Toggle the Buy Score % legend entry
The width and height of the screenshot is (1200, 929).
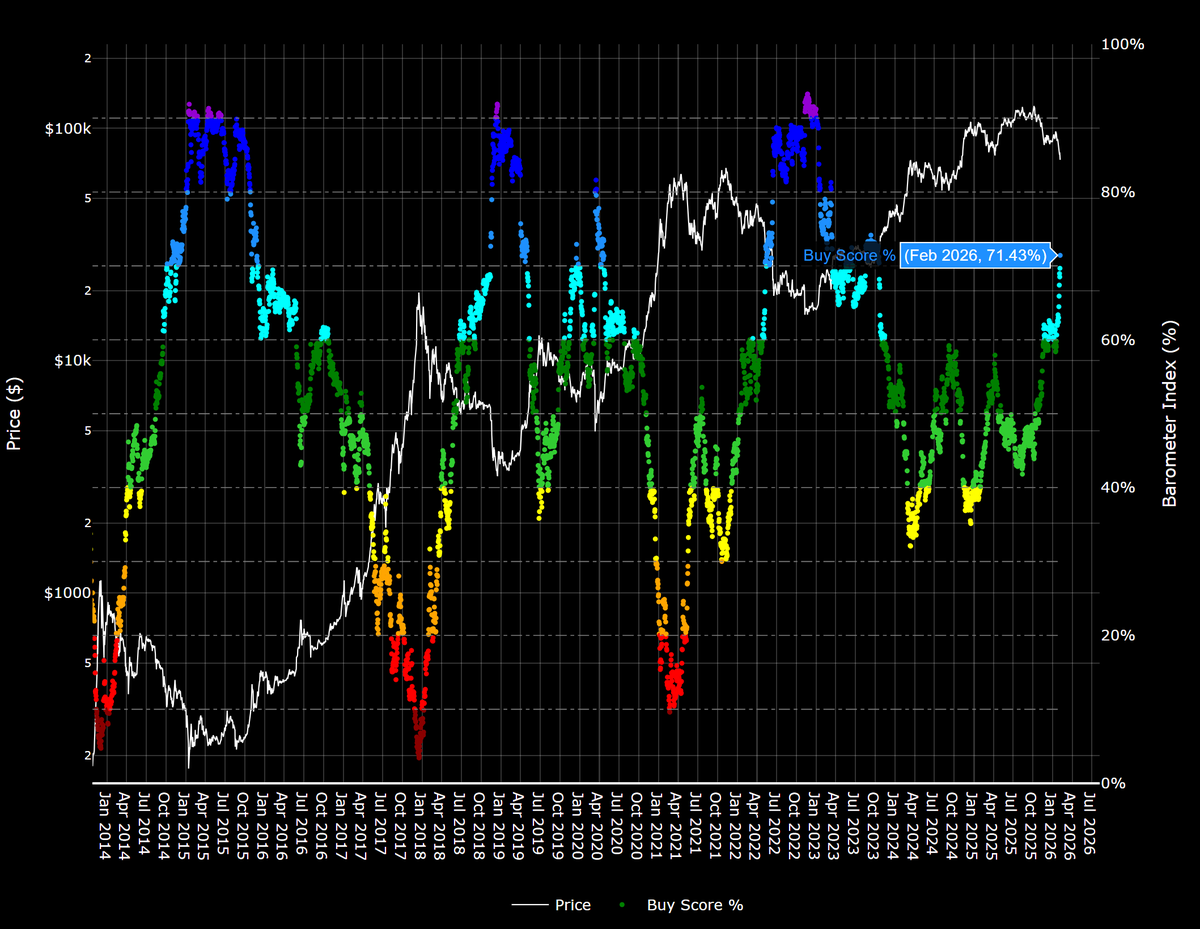coord(682,905)
